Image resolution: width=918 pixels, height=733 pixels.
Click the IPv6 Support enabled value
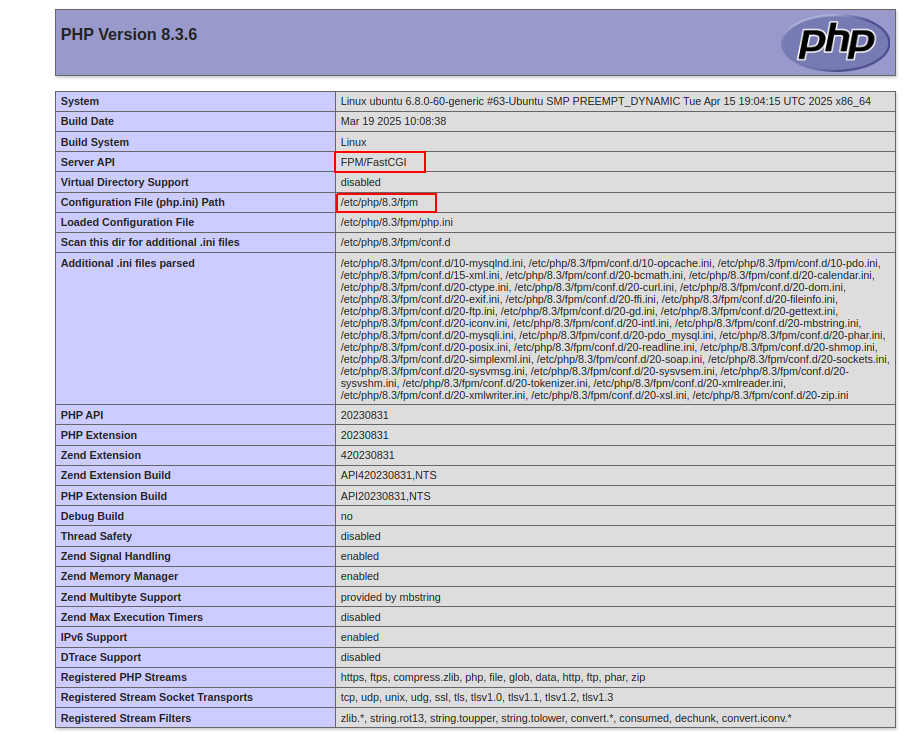pyautogui.click(x=360, y=637)
